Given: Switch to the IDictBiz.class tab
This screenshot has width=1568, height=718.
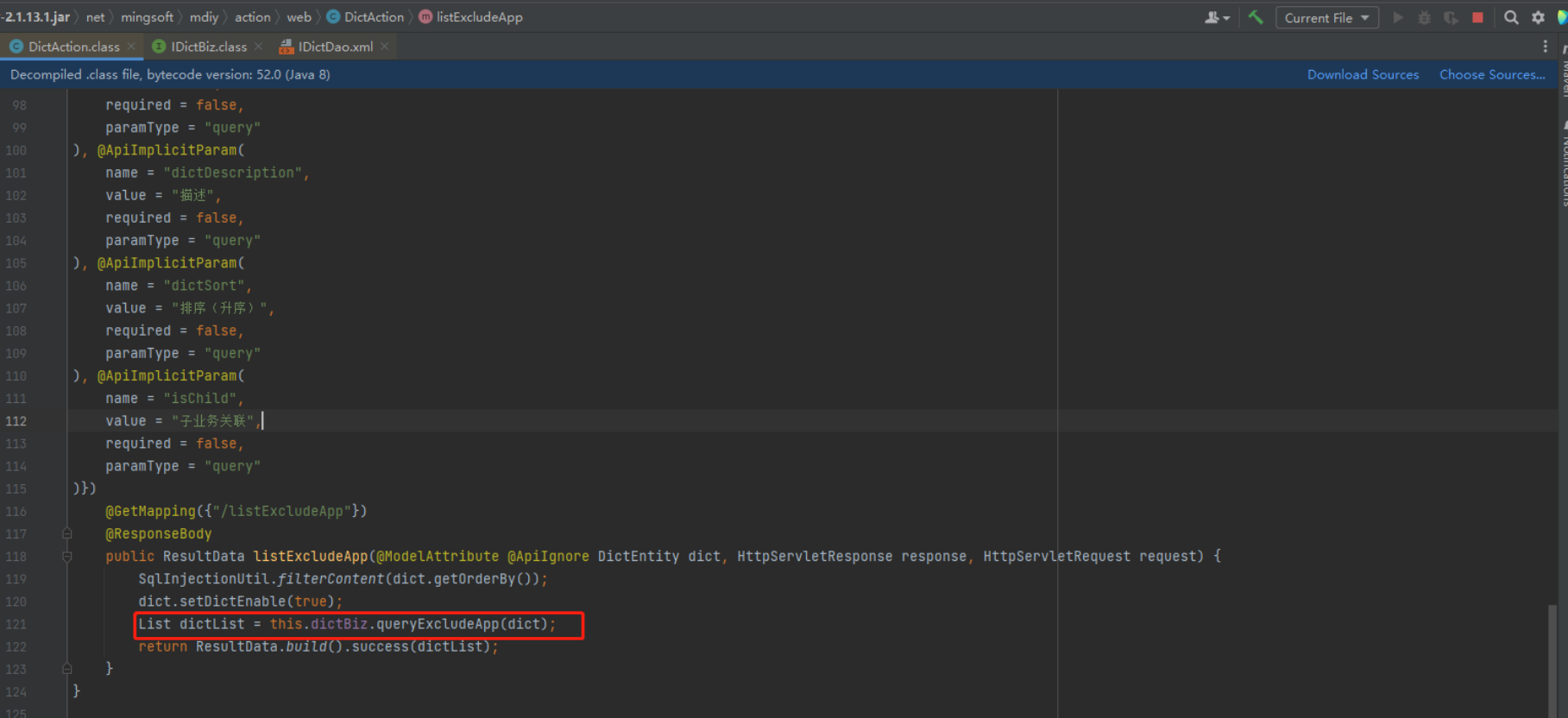Looking at the screenshot, I should [x=208, y=47].
